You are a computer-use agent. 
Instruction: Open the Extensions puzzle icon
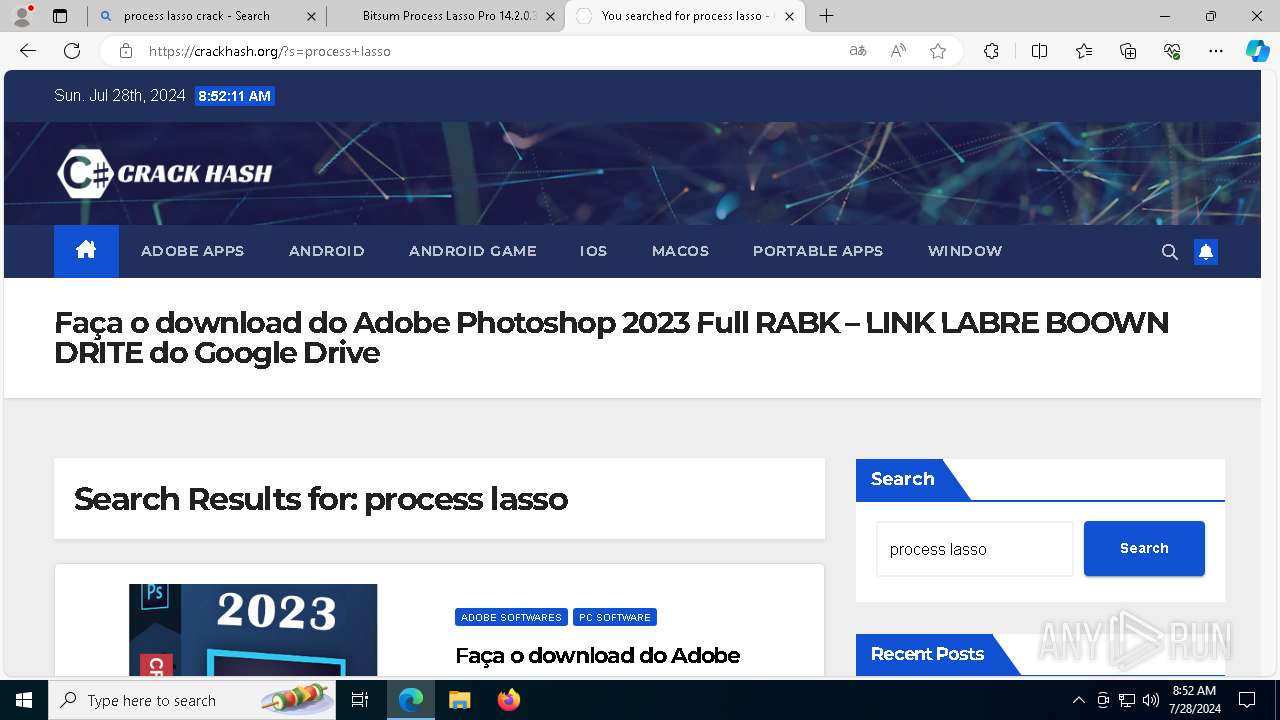(x=991, y=51)
